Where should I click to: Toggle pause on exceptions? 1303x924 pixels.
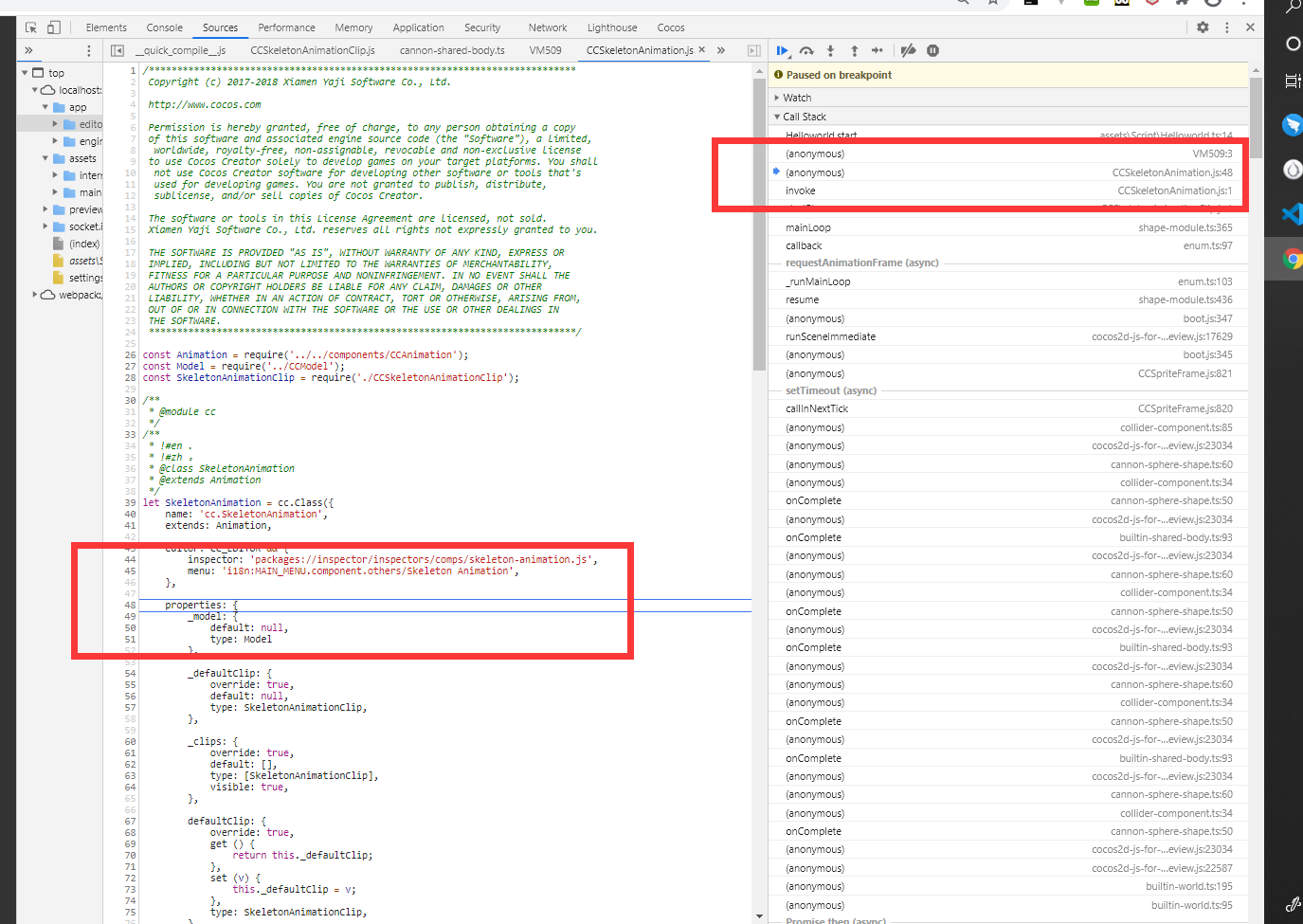[x=932, y=51]
